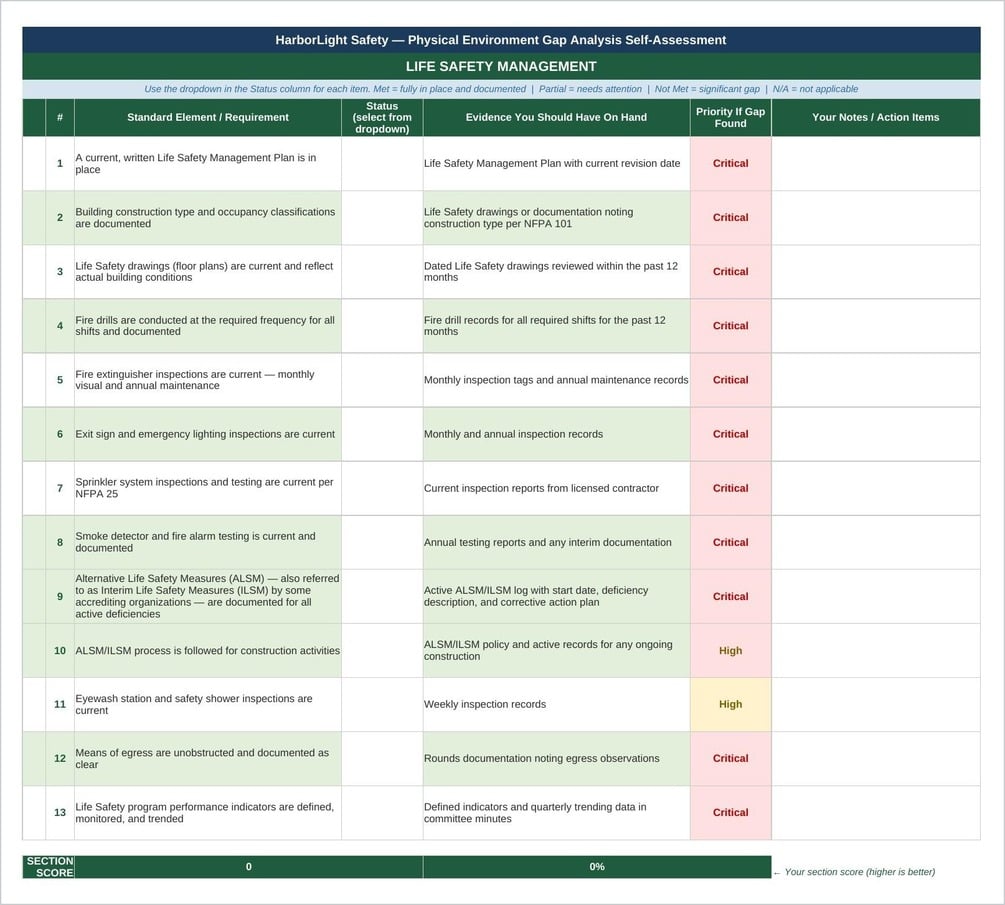Screen dimensions: 1005x905
Task: Click the Standard Element / Requirement header
Action: tap(208, 117)
